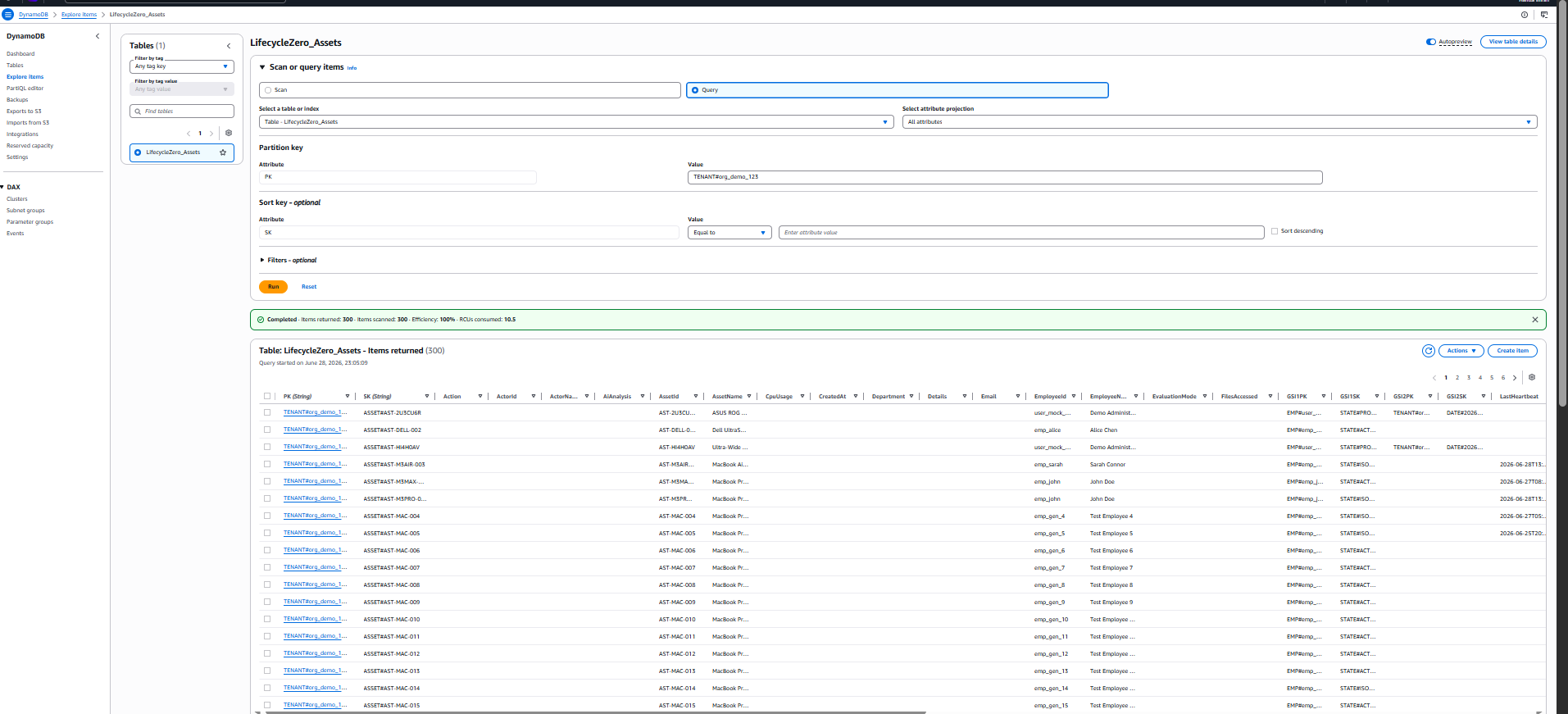
Task: Go to next page in Tables panel
Action: [211, 134]
